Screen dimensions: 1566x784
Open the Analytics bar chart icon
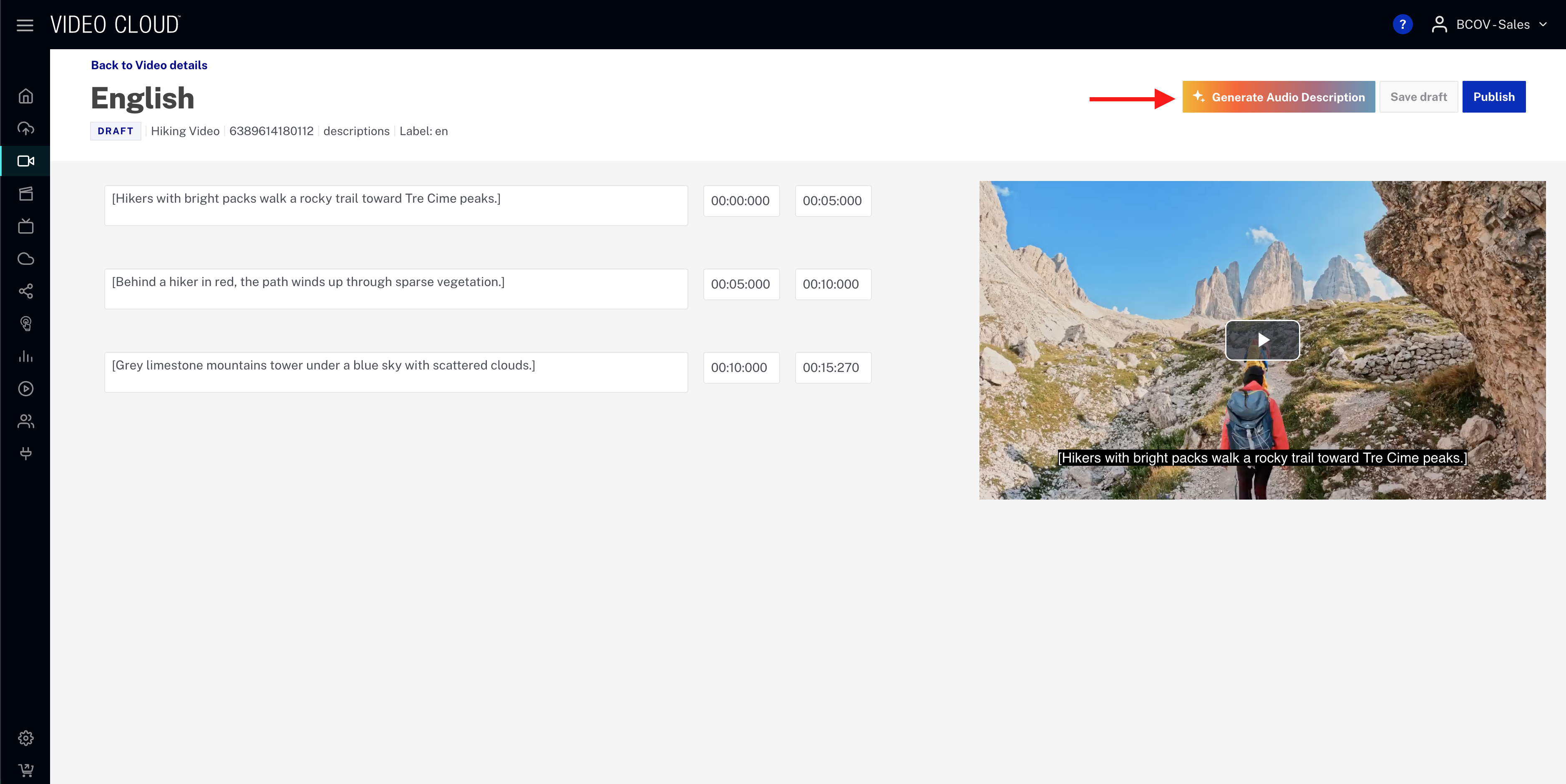click(x=25, y=357)
